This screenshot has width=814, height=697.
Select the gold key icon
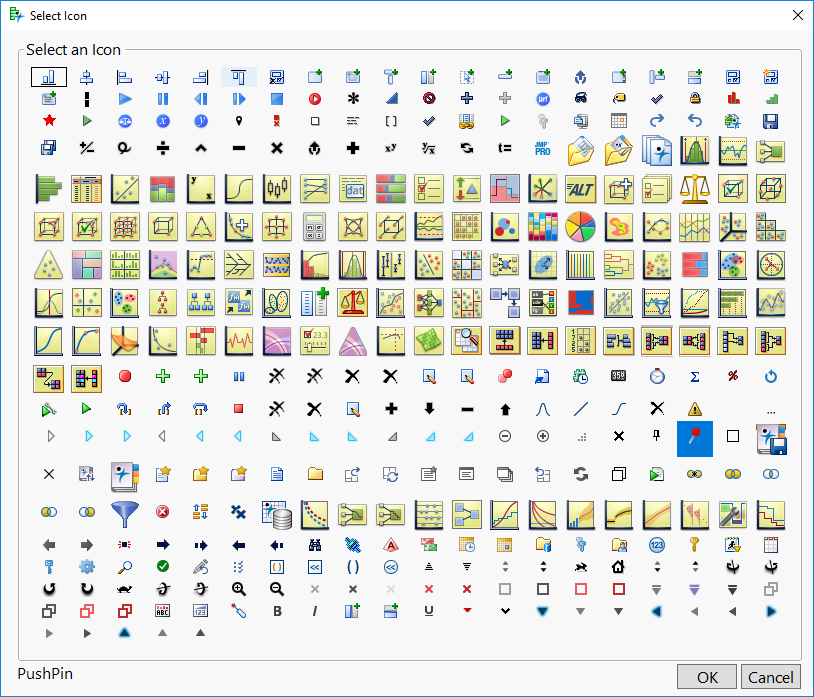(694, 544)
